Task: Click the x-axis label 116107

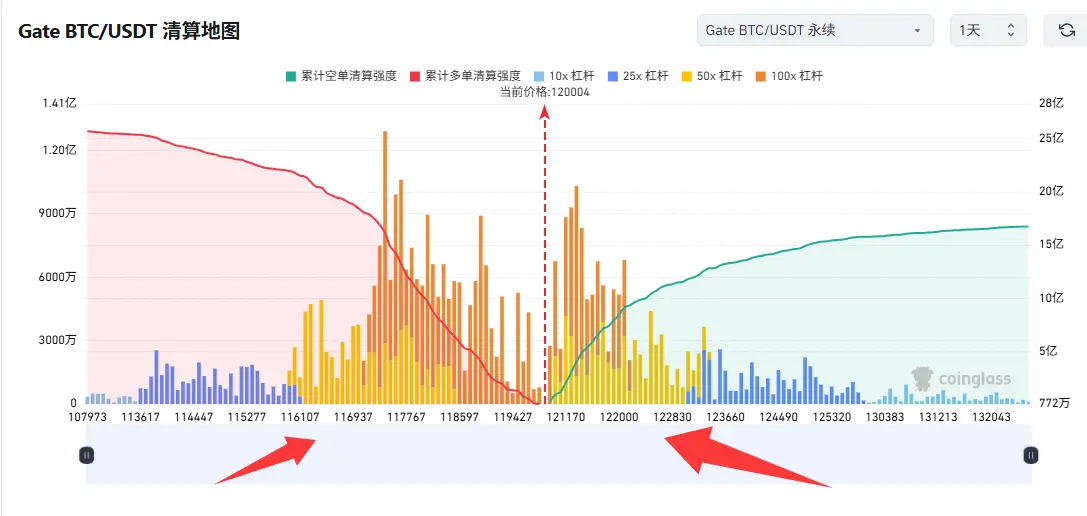Action: (300, 418)
